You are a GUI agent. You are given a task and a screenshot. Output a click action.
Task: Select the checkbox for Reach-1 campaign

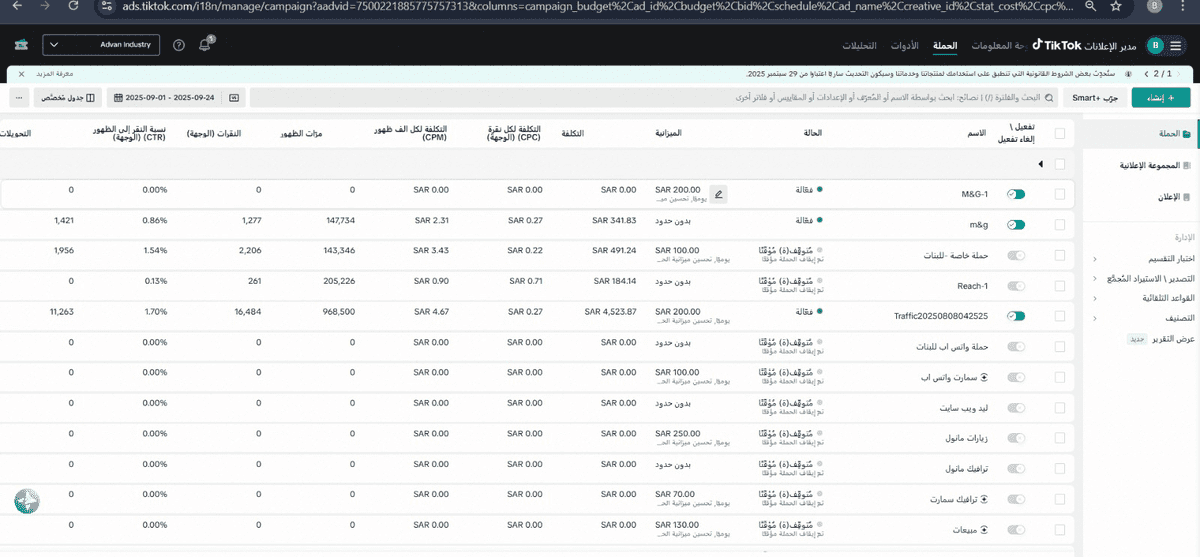[x=1060, y=285]
